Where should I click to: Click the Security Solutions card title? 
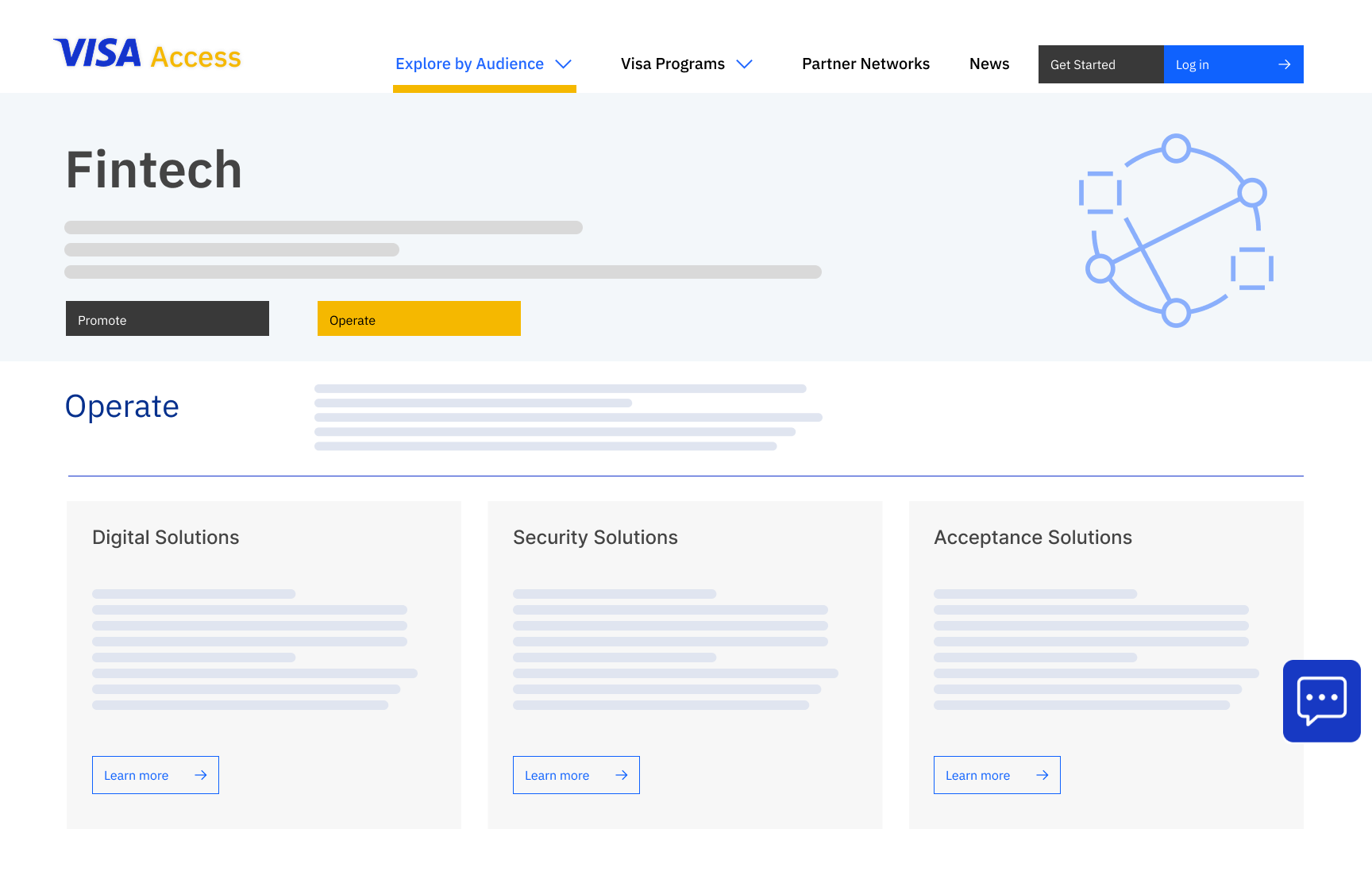coord(595,538)
